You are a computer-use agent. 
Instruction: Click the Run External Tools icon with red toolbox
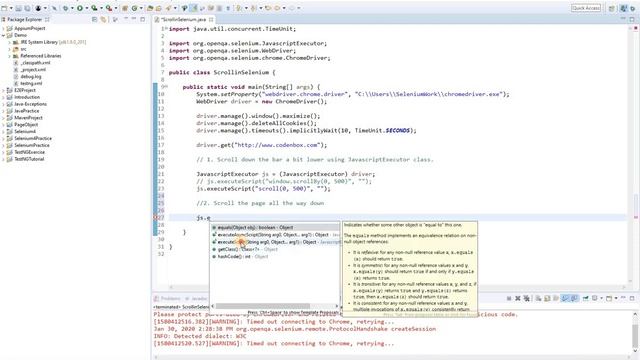point(109,8)
